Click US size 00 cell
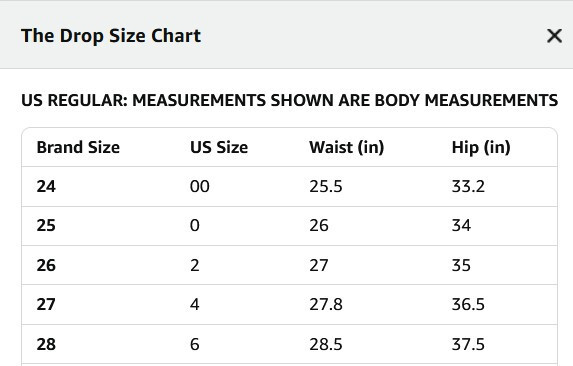Viewport: 573px width, 366px height. 200,186
